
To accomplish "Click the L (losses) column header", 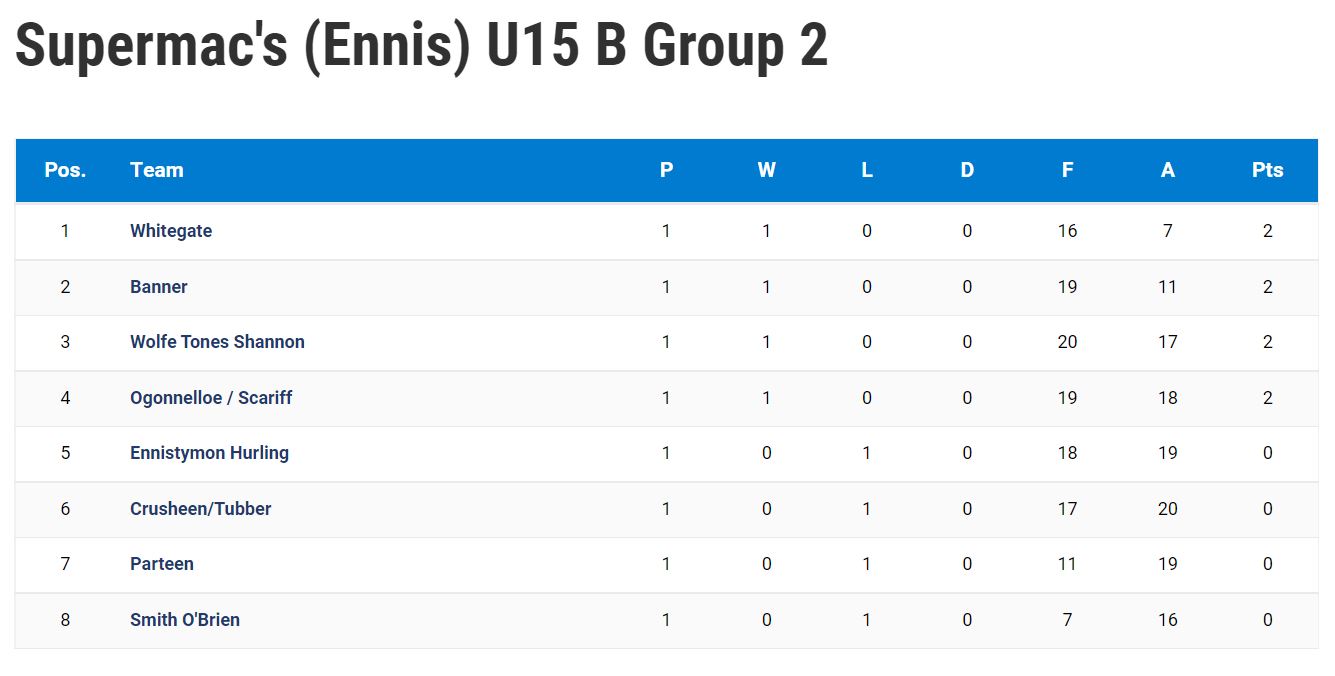I will click(x=867, y=170).
